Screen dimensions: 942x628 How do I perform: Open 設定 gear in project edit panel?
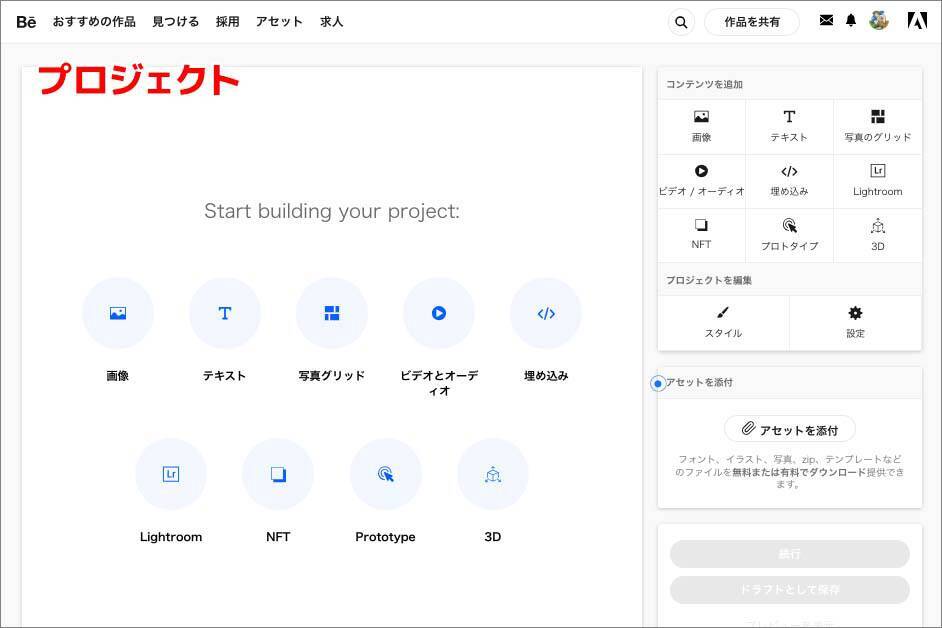pyautogui.click(x=855, y=322)
